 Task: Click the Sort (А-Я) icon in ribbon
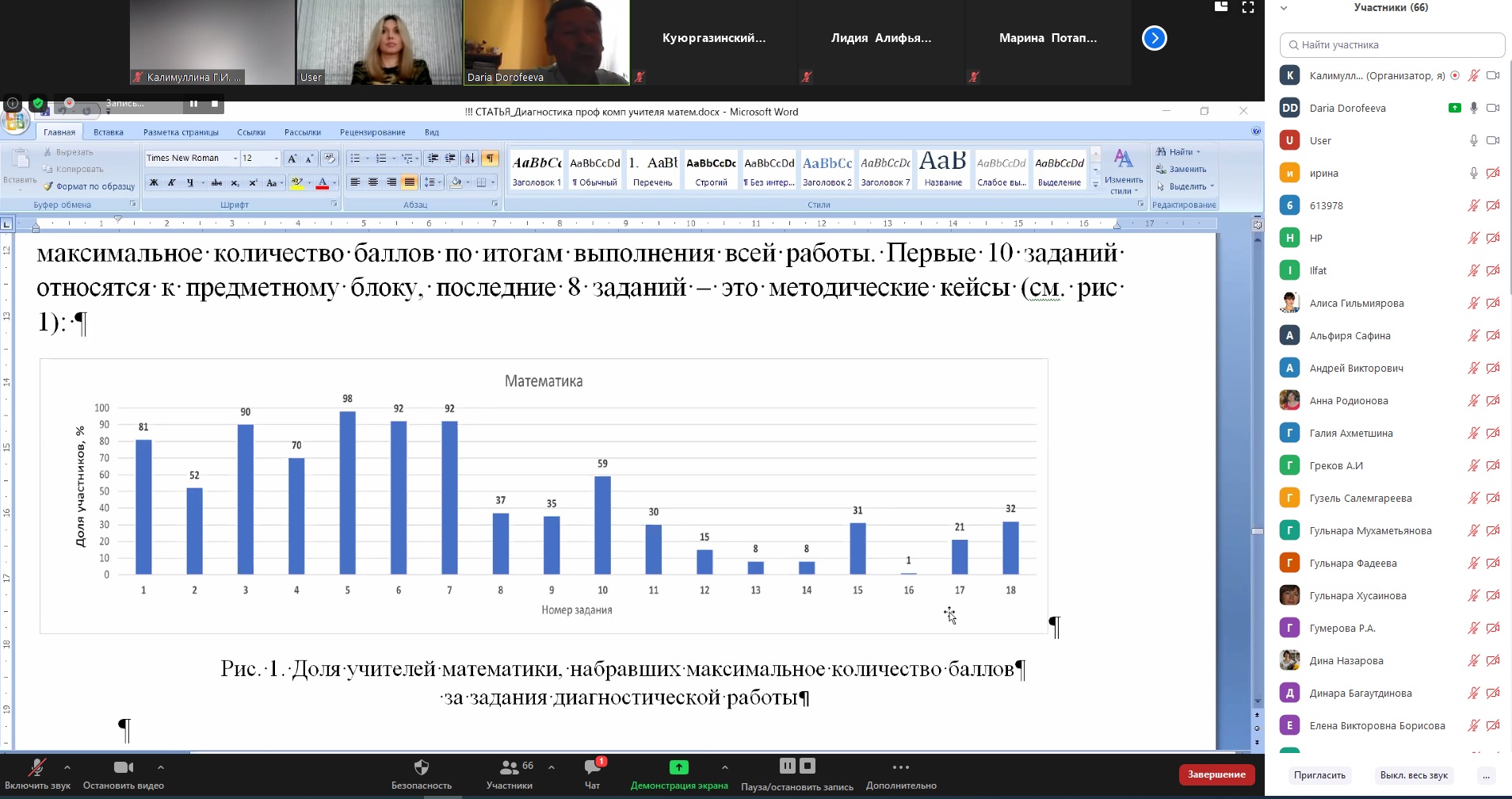(x=470, y=159)
